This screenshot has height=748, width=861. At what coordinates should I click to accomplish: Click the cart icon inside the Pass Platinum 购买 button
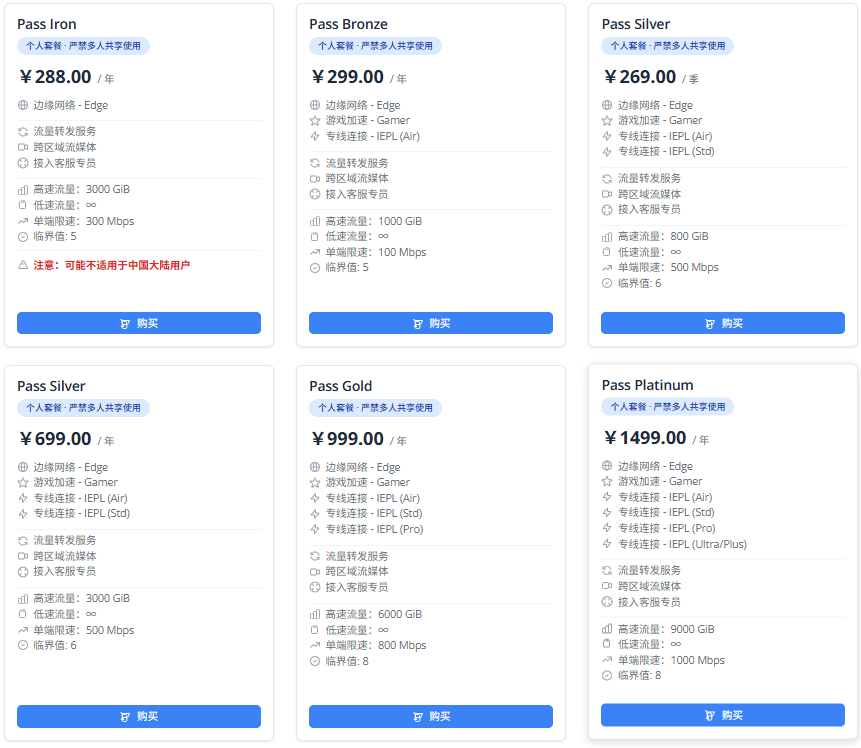pyautogui.click(x=712, y=716)
